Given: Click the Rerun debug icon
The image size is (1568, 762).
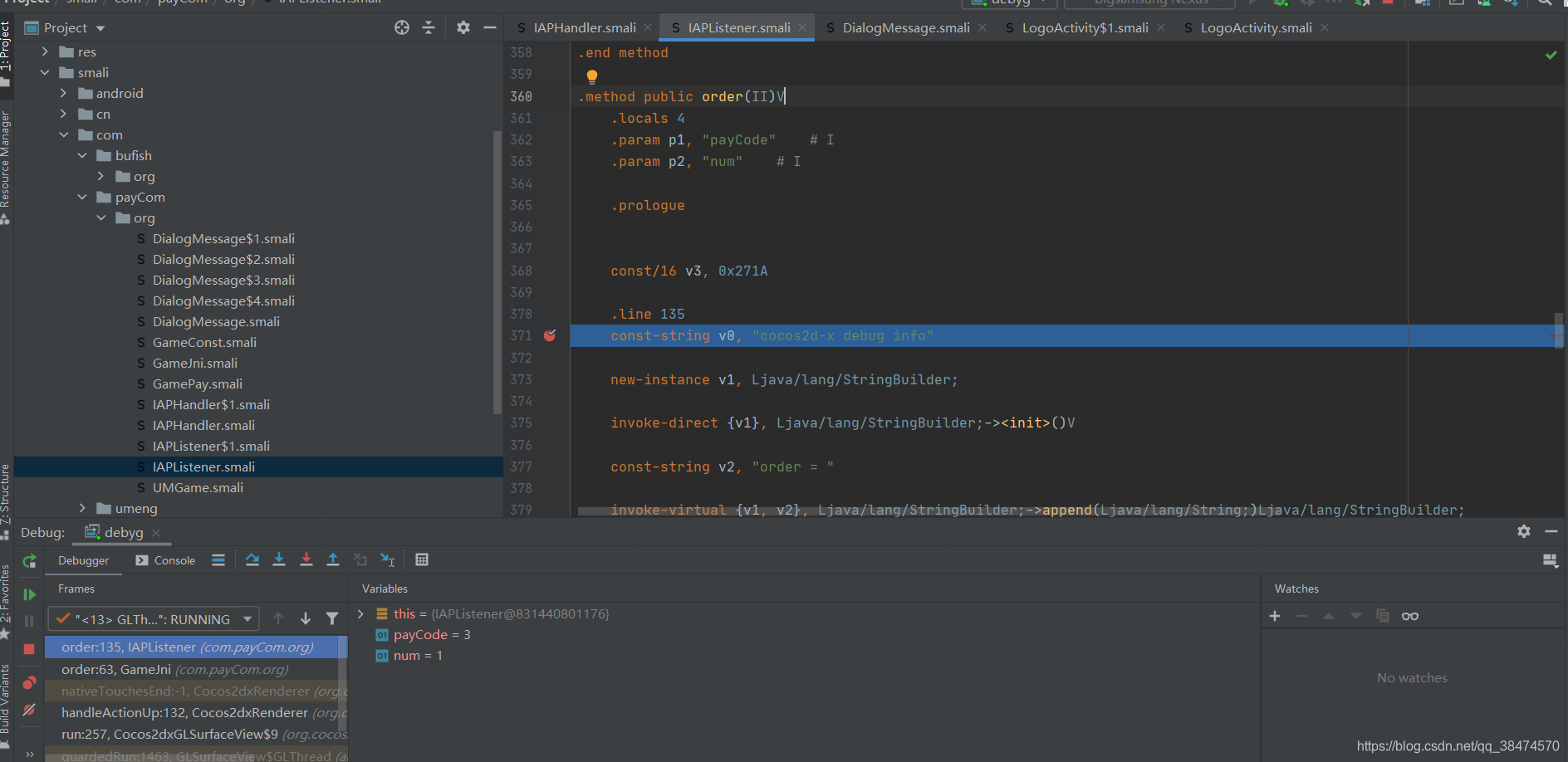Looking at the screenshot, I should point(29,561).
